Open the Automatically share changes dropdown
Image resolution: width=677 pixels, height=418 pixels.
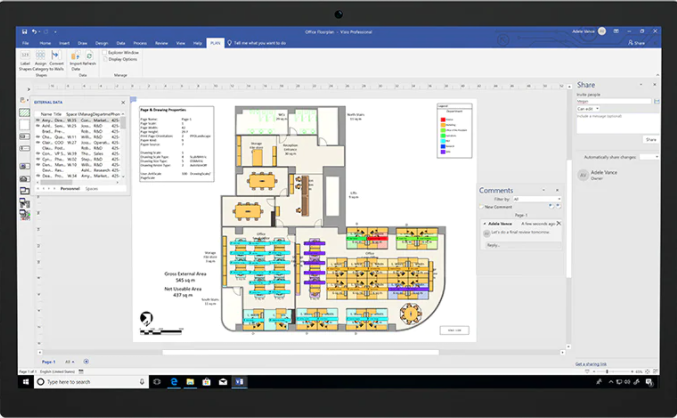click(649, 157)
